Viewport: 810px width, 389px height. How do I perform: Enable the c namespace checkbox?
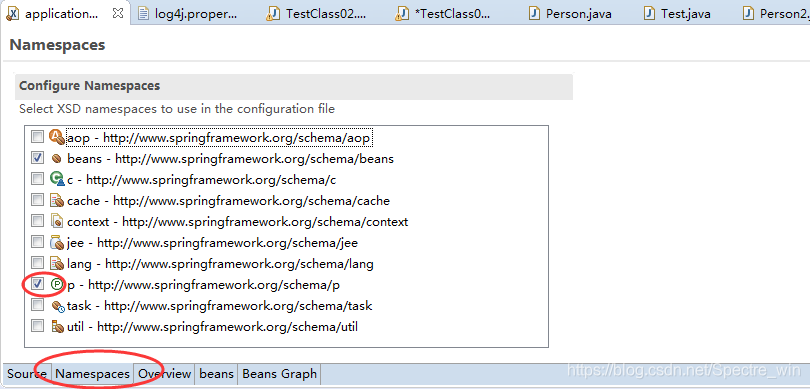click(37, 179)
